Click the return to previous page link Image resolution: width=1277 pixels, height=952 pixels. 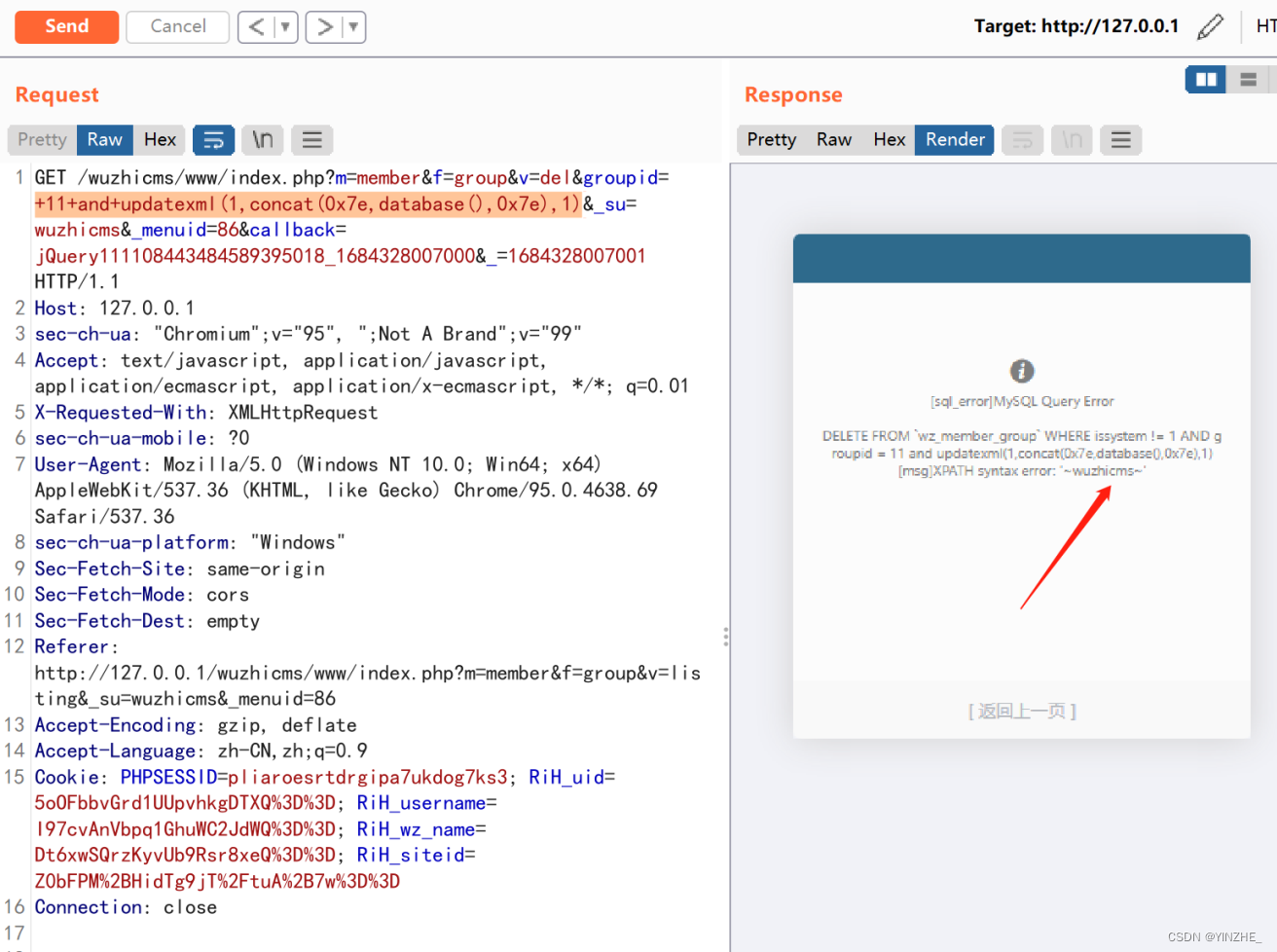tap(1022, 712)
